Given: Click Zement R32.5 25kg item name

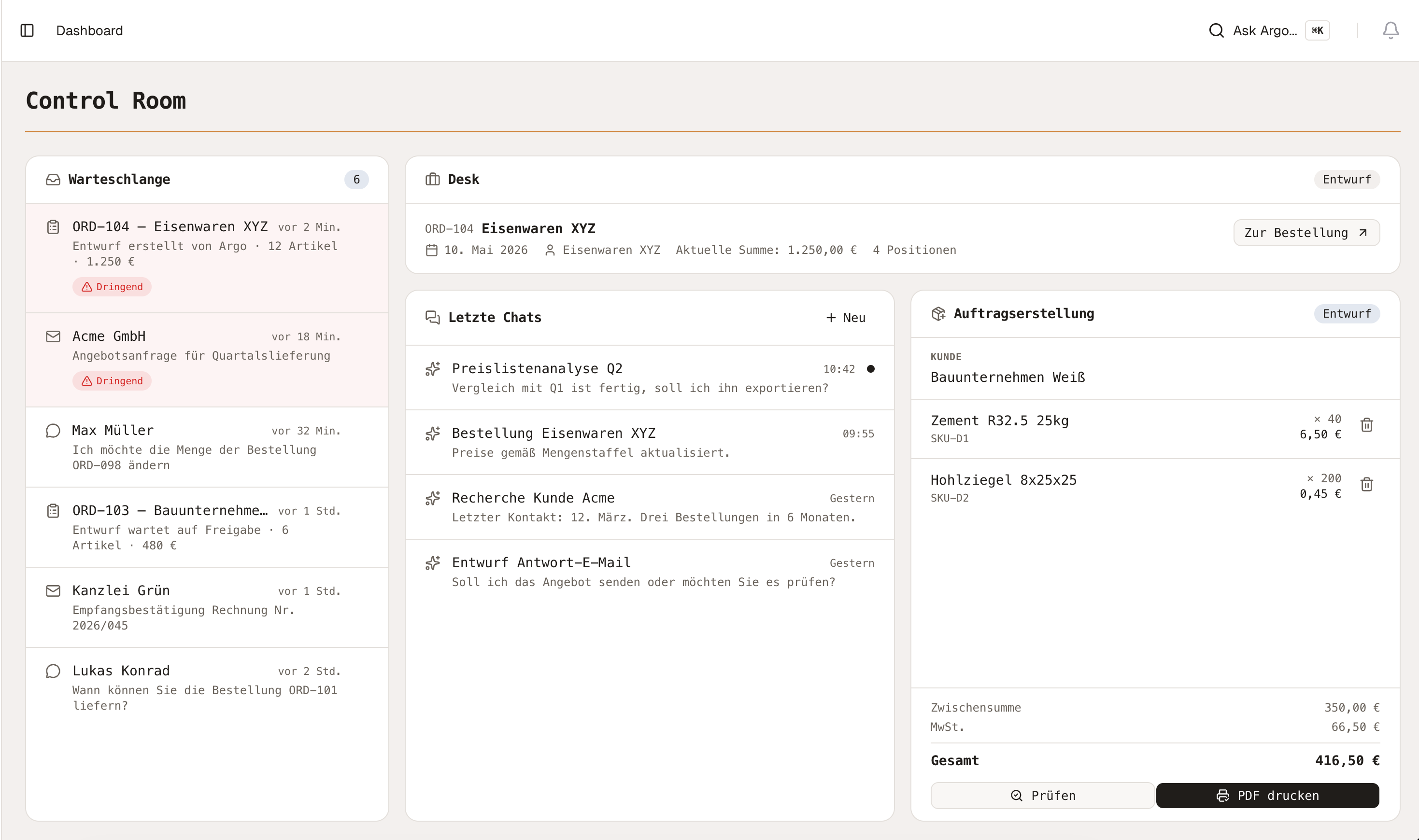Looking at the screenshot, I should coord(999,420).
